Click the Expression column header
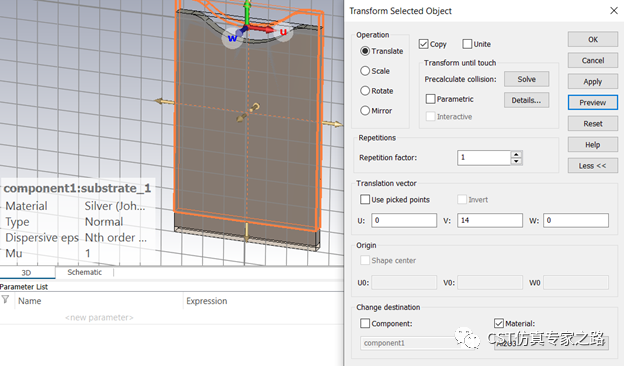 207,301
